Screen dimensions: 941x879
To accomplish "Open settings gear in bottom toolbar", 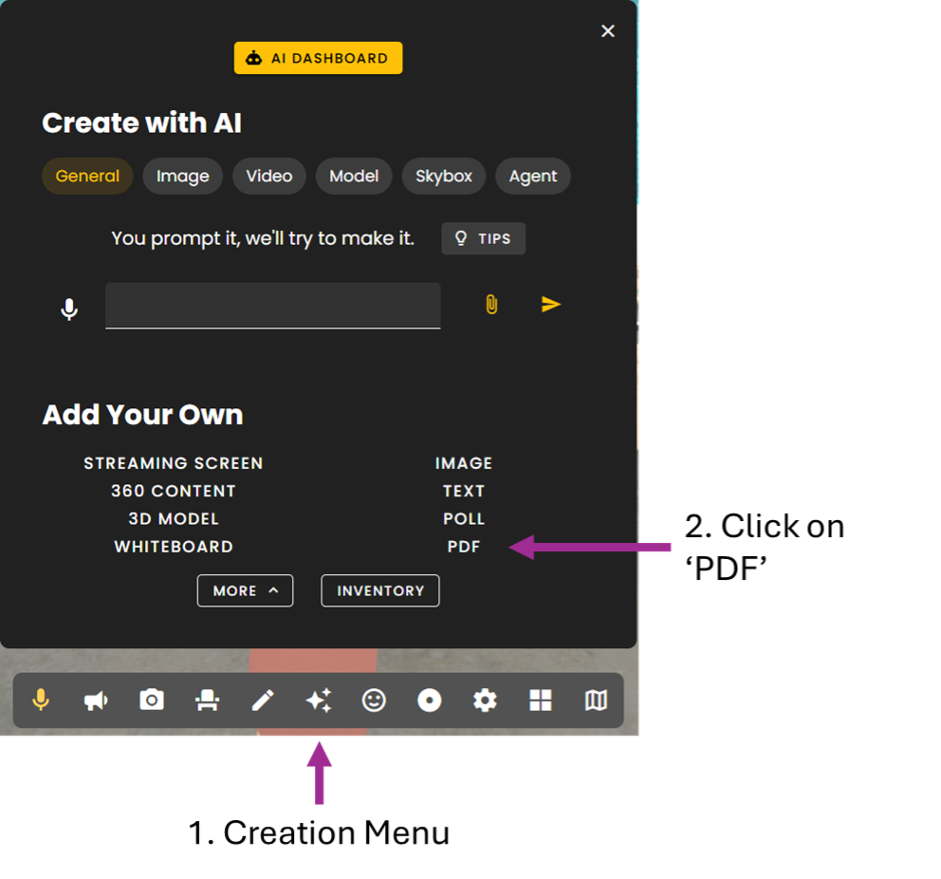I will tap(485, 700).
